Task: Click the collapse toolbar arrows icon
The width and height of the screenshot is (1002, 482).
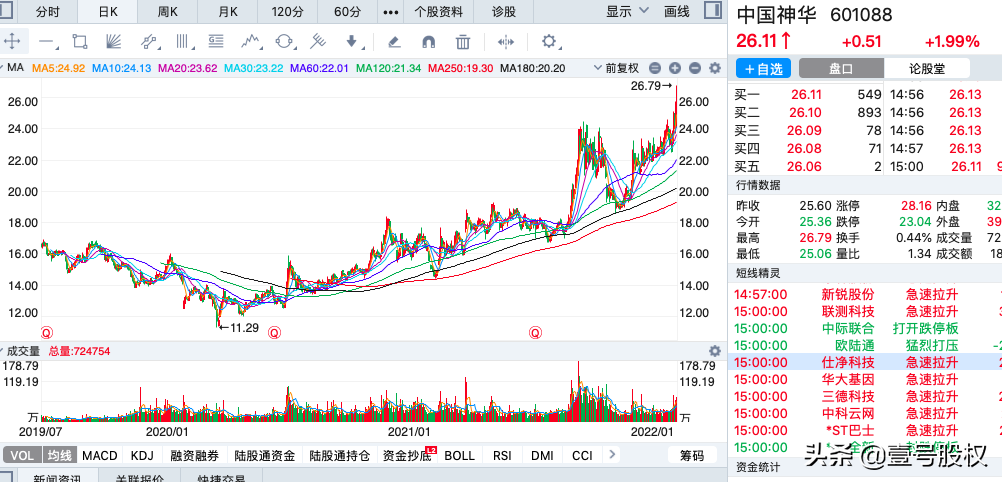Action: (x=505, y=42)
